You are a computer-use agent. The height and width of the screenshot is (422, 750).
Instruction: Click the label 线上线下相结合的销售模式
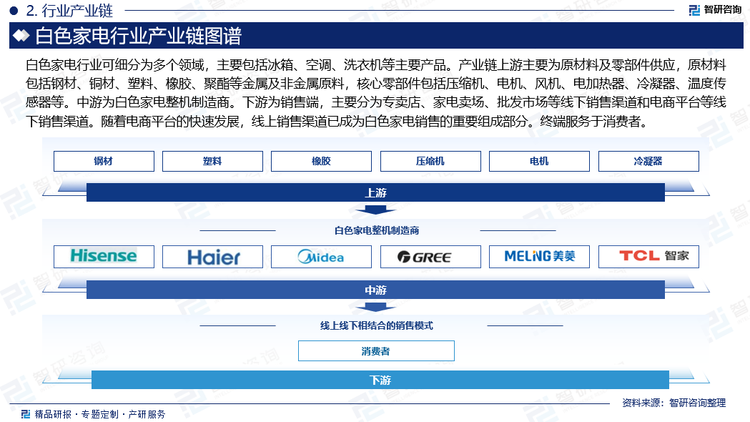(376, 326)
